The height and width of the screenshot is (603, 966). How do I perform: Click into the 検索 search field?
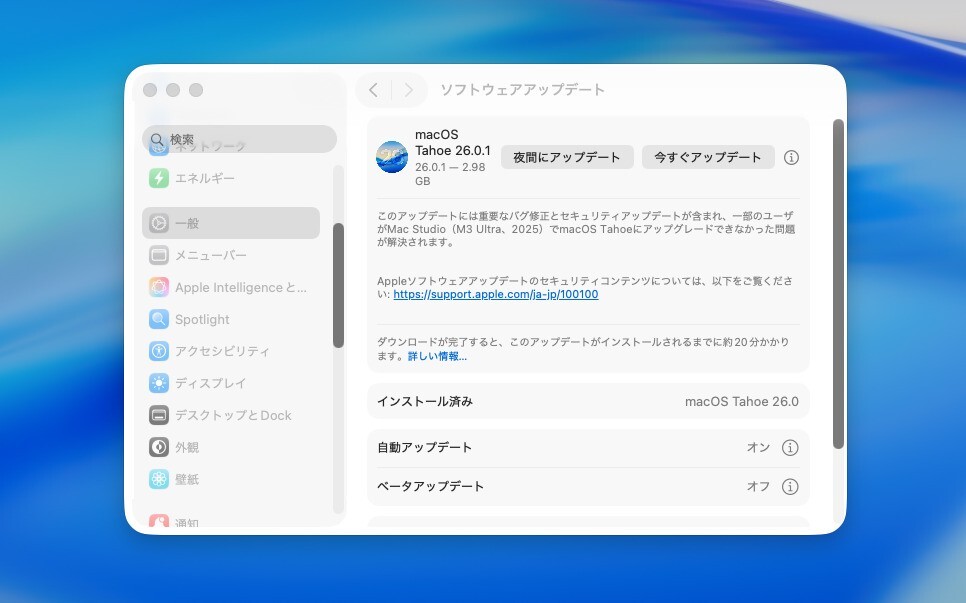click(239, 139)
